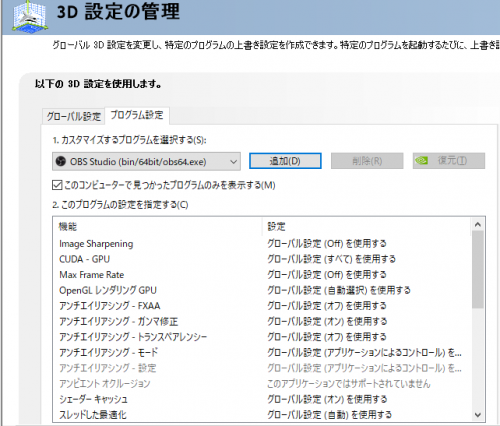This screenshot has width=500, height=426.
Task: Select the アンチエイリアシング - FXAA row
Action: click(262, 306)
